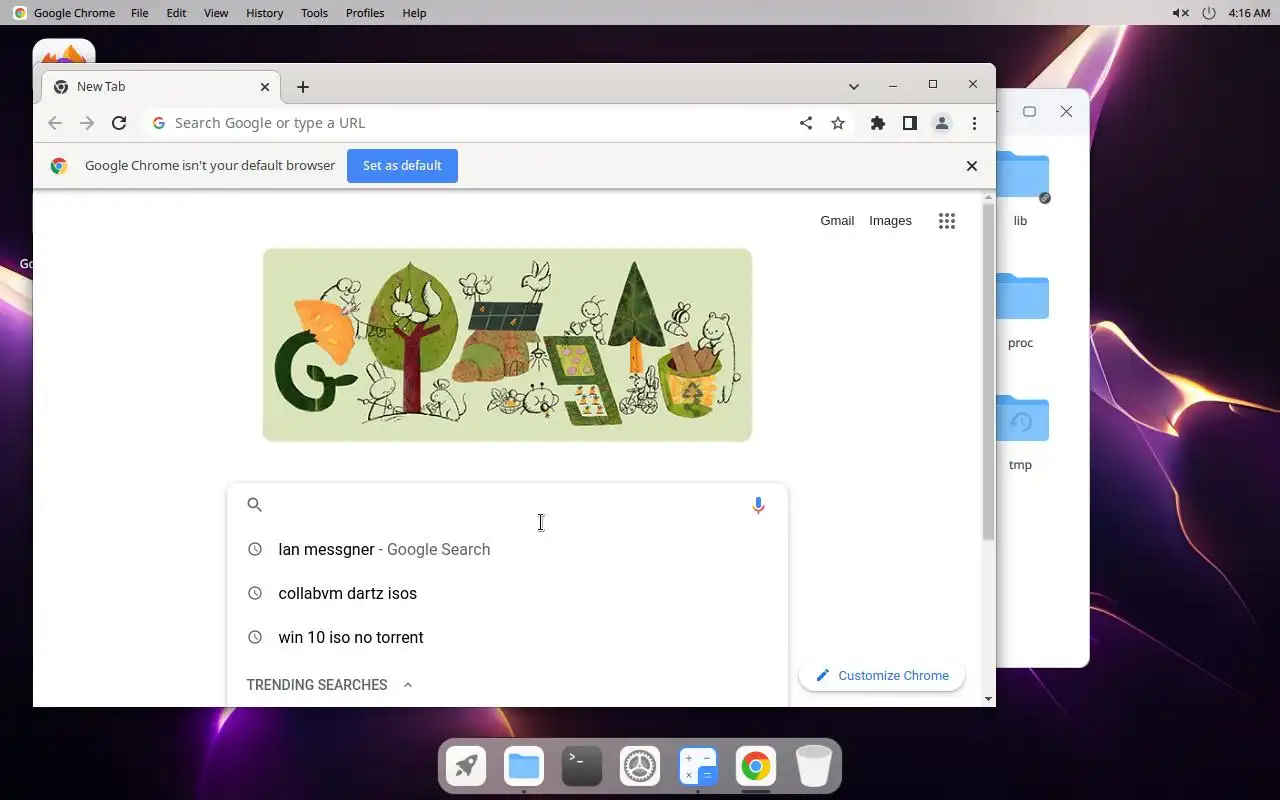1280x800 pixels.
Task: Open the View menu
Action: 216,13
